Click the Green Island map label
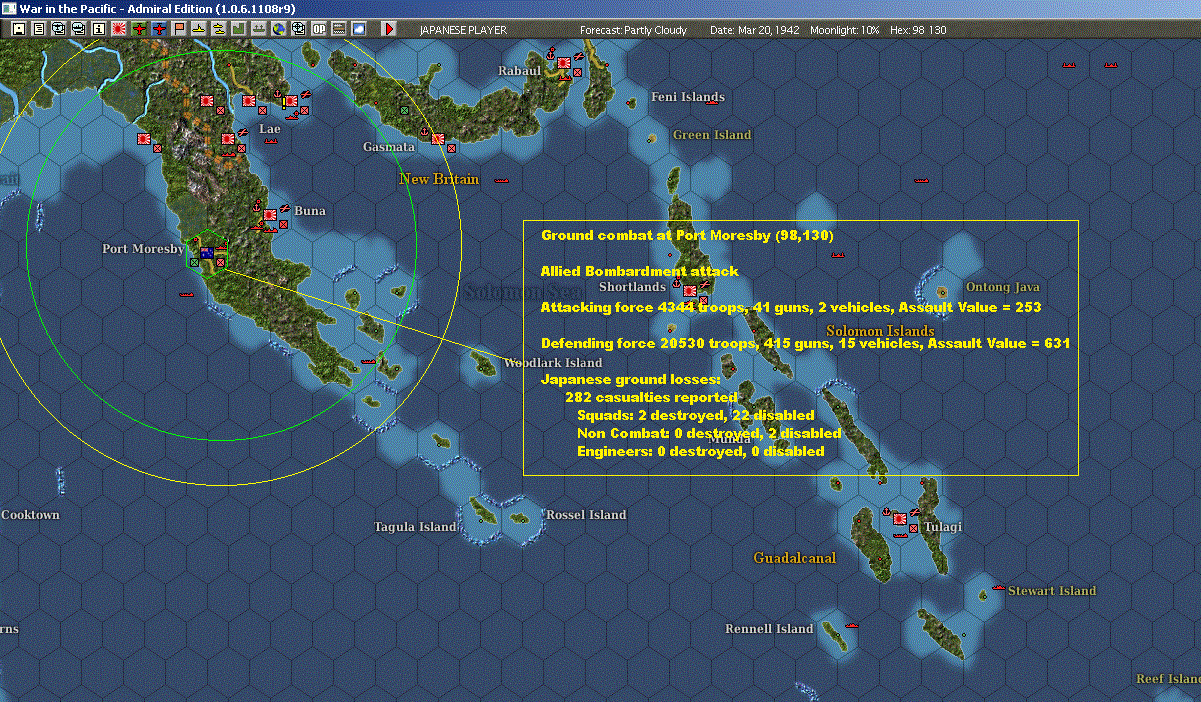1201x702 pixels. tap(712, 135)
